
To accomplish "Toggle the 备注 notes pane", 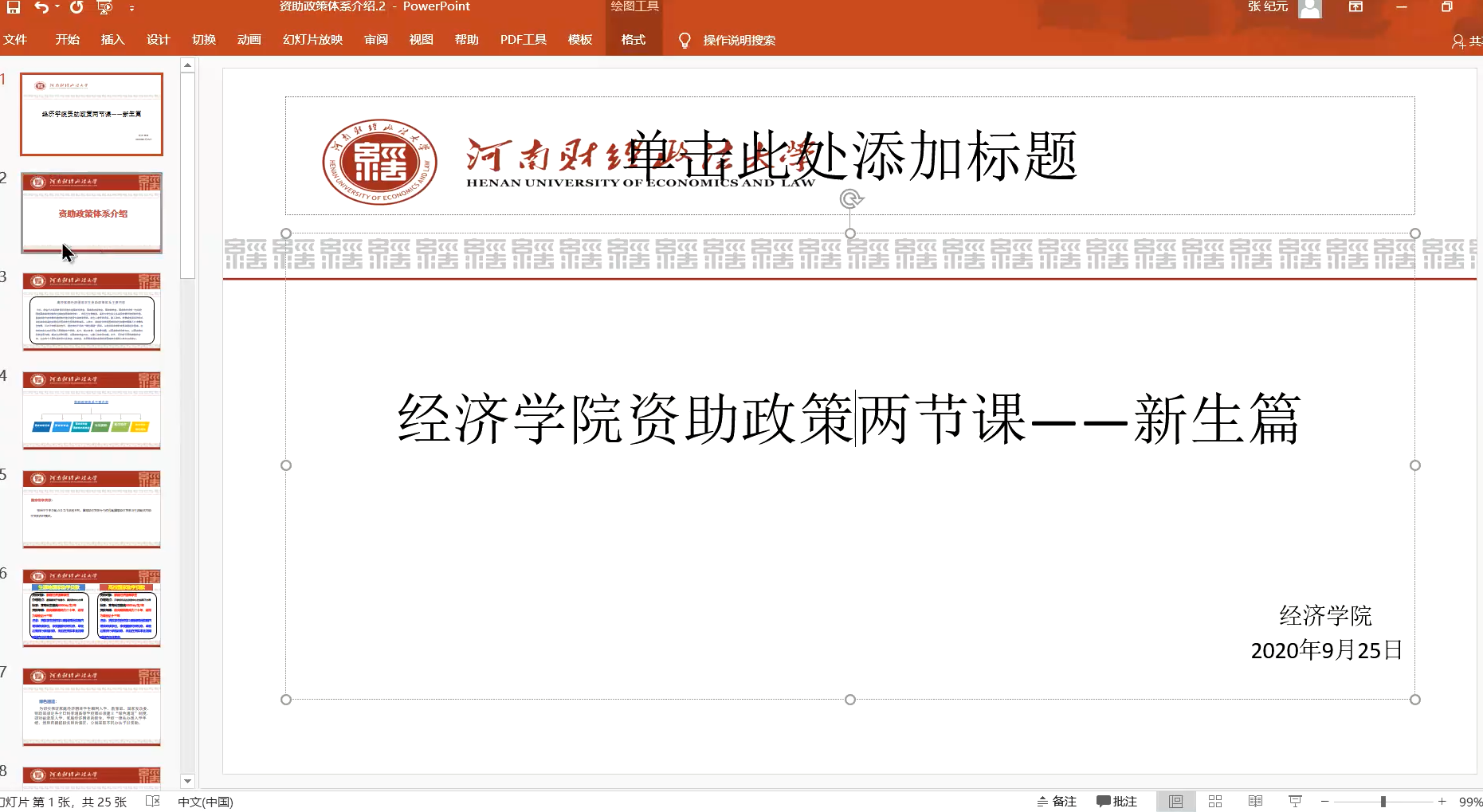I will point(1057,802).
